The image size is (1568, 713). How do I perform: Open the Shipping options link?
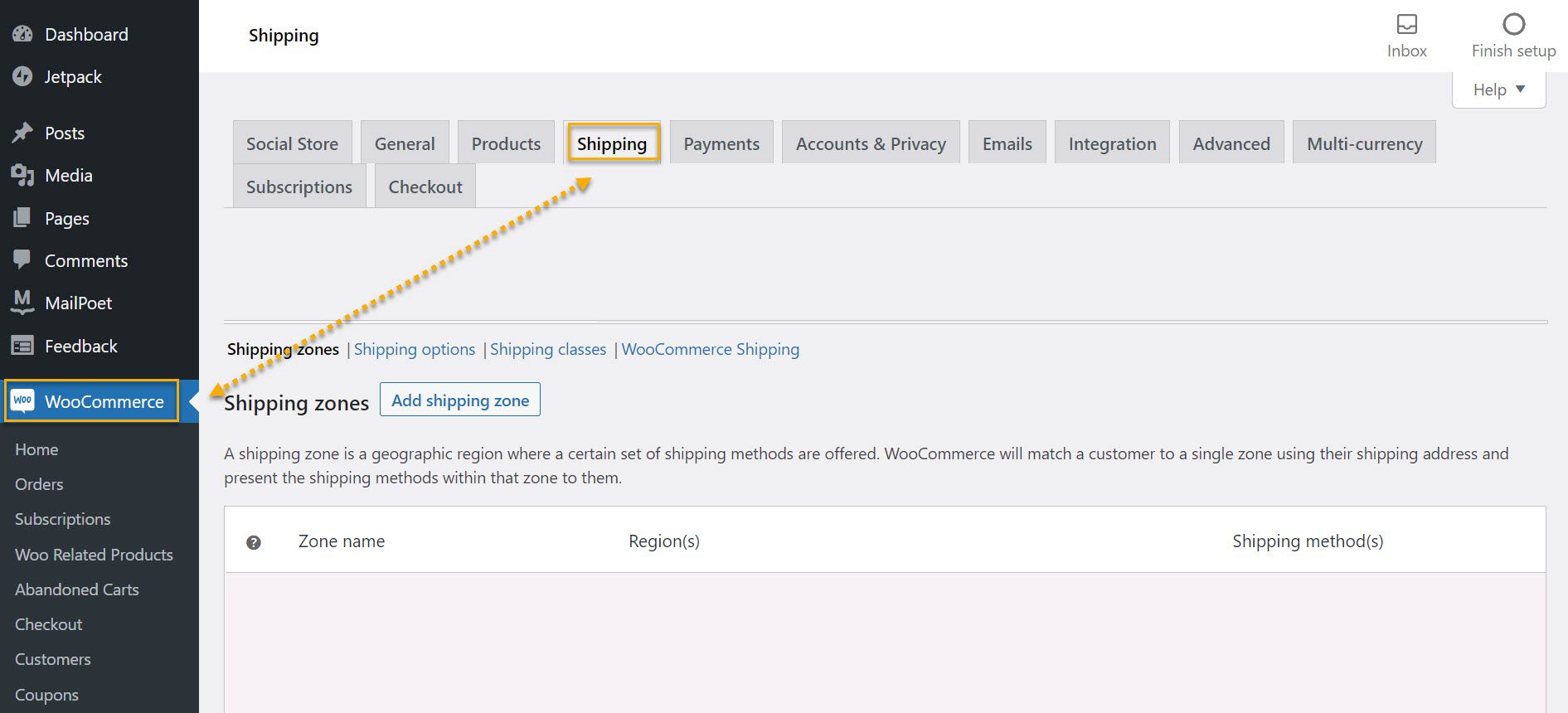415,349
